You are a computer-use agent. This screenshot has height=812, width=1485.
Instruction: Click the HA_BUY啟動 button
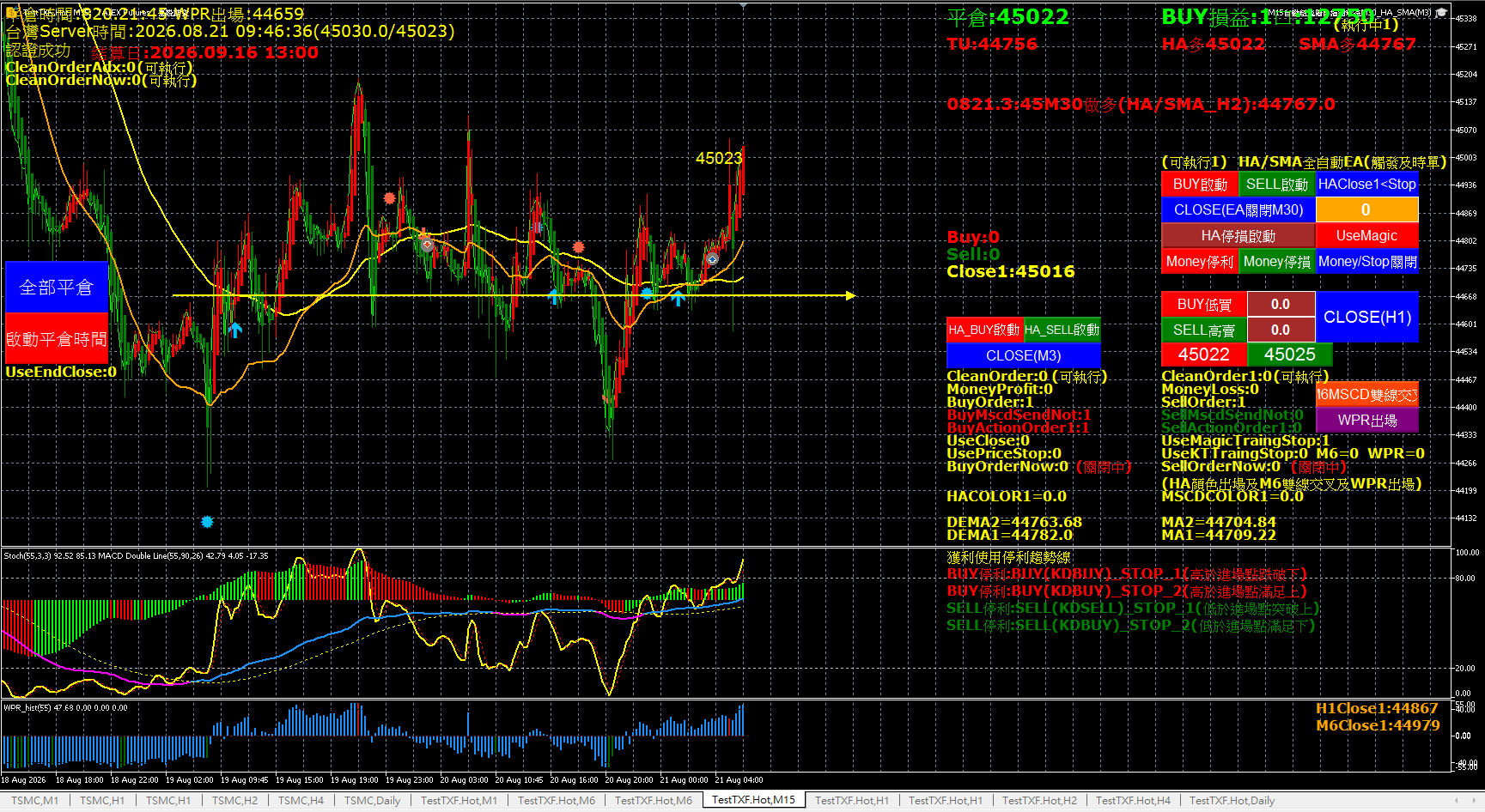[984, 330]
